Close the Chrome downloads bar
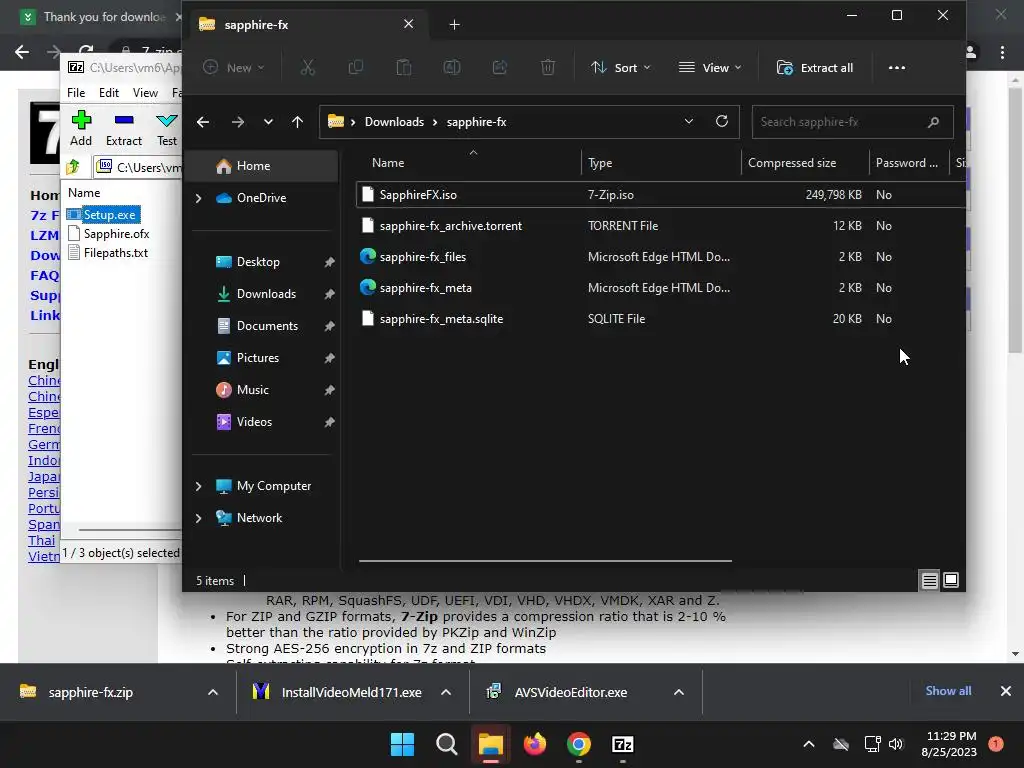Viewport: 1024px width, 768px height. [1006, 691]
